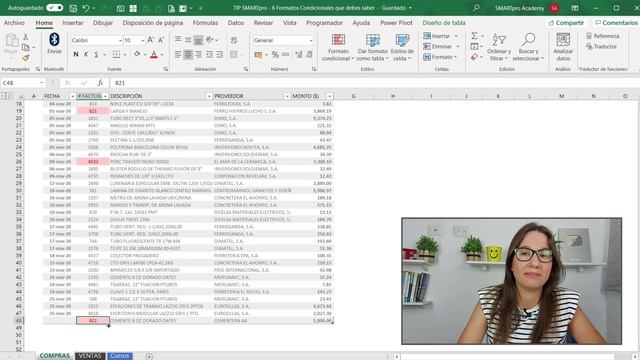Open the Archivo menu tab
This screenshot has height=360, width=640.
14,23
